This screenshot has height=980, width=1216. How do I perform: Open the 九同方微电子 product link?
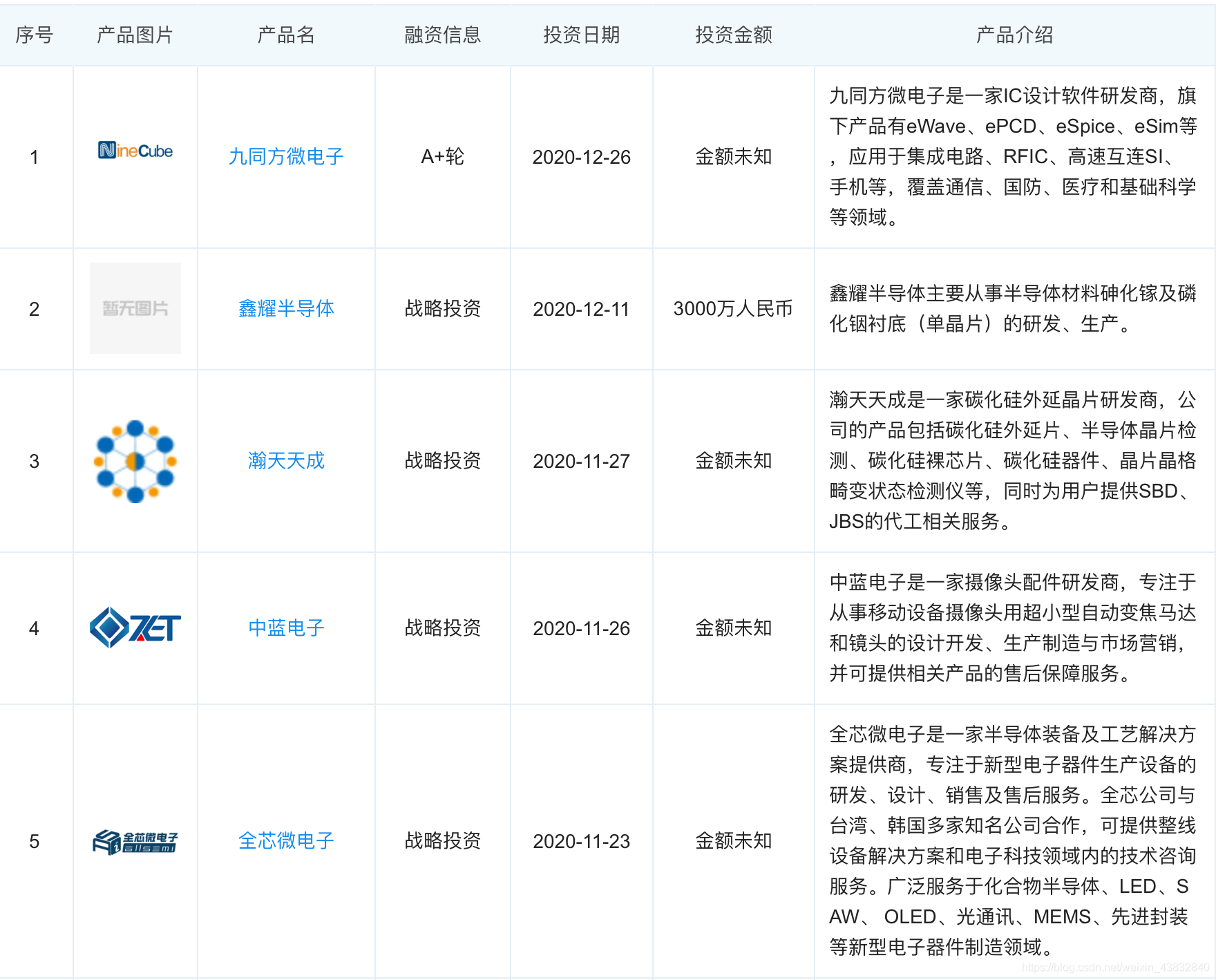pyautogui.click(x=286, y=157)
